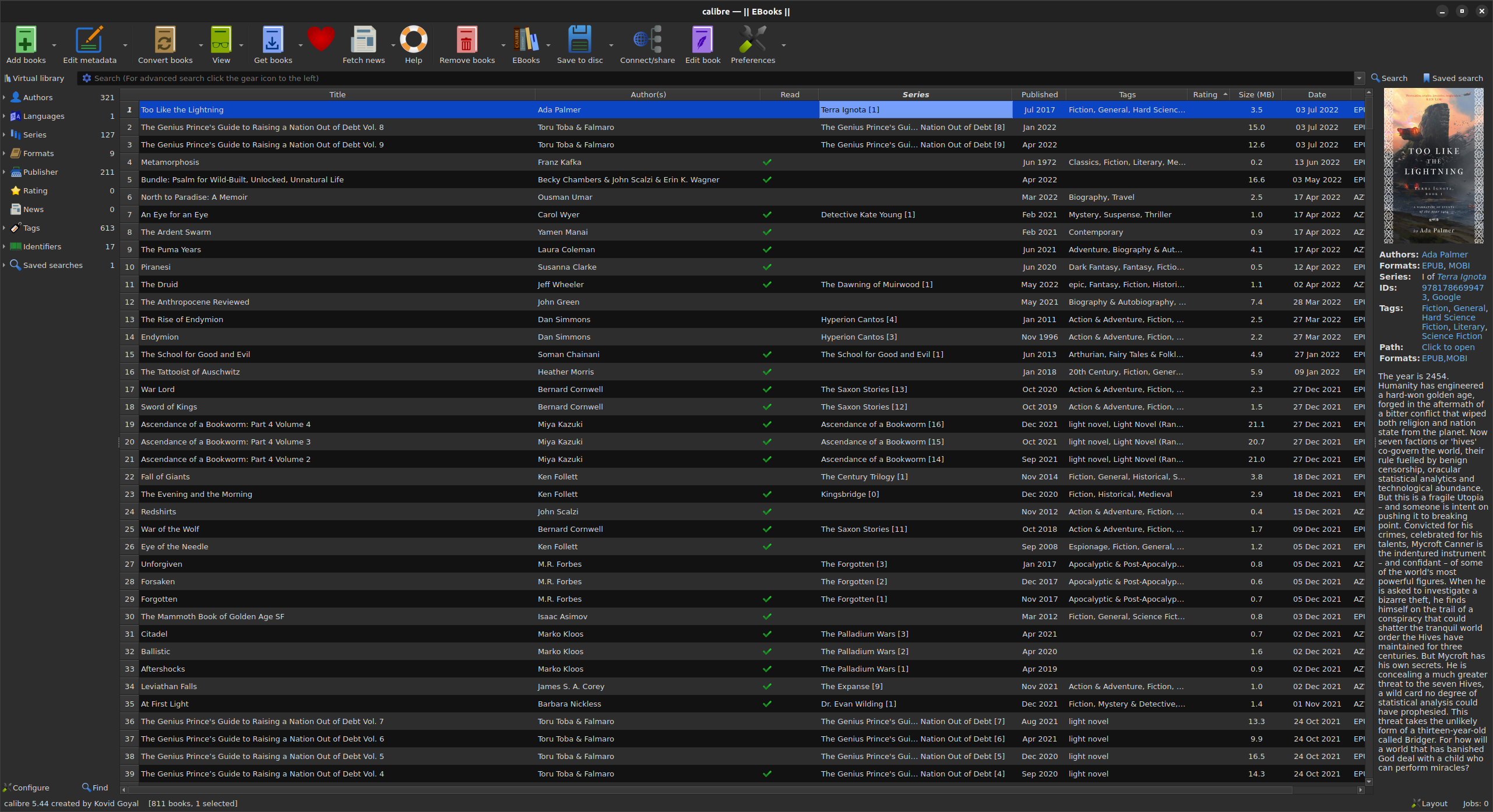Viewport: 1493px width, 812px height.
Task: Open Ada Palmer author link
Action: click(1445, 255)
